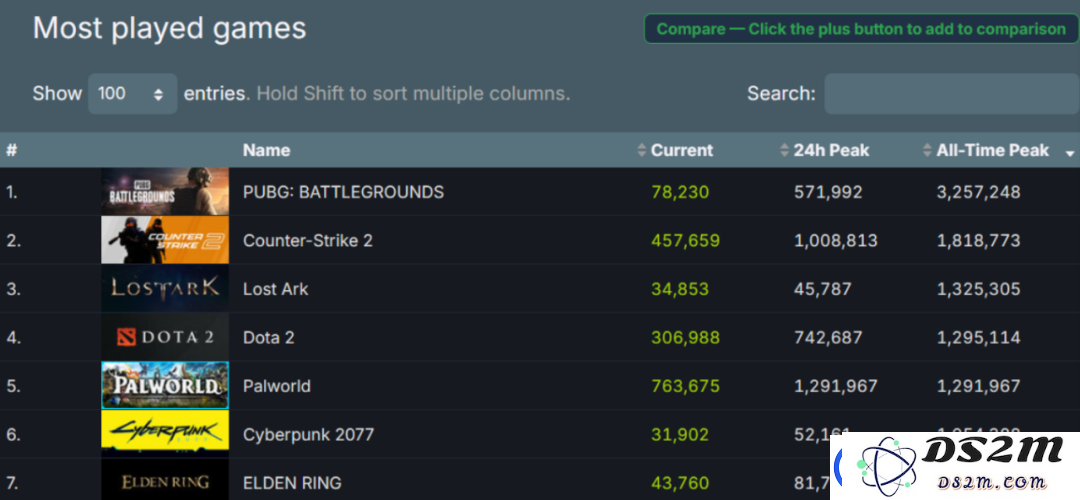Open the Cyberpunk 2077 game thumbnail
The width and height of the screenshot is (1080, 500).
click(165, 434)
